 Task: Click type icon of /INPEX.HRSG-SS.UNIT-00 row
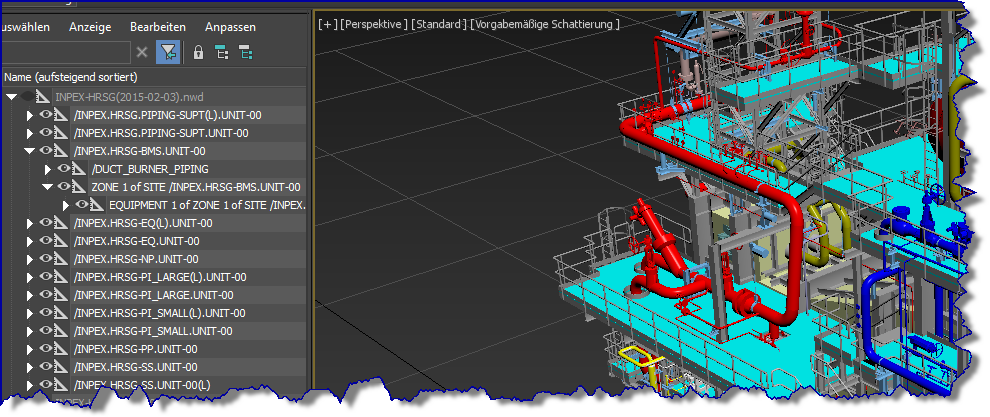[x=60, y=367]
